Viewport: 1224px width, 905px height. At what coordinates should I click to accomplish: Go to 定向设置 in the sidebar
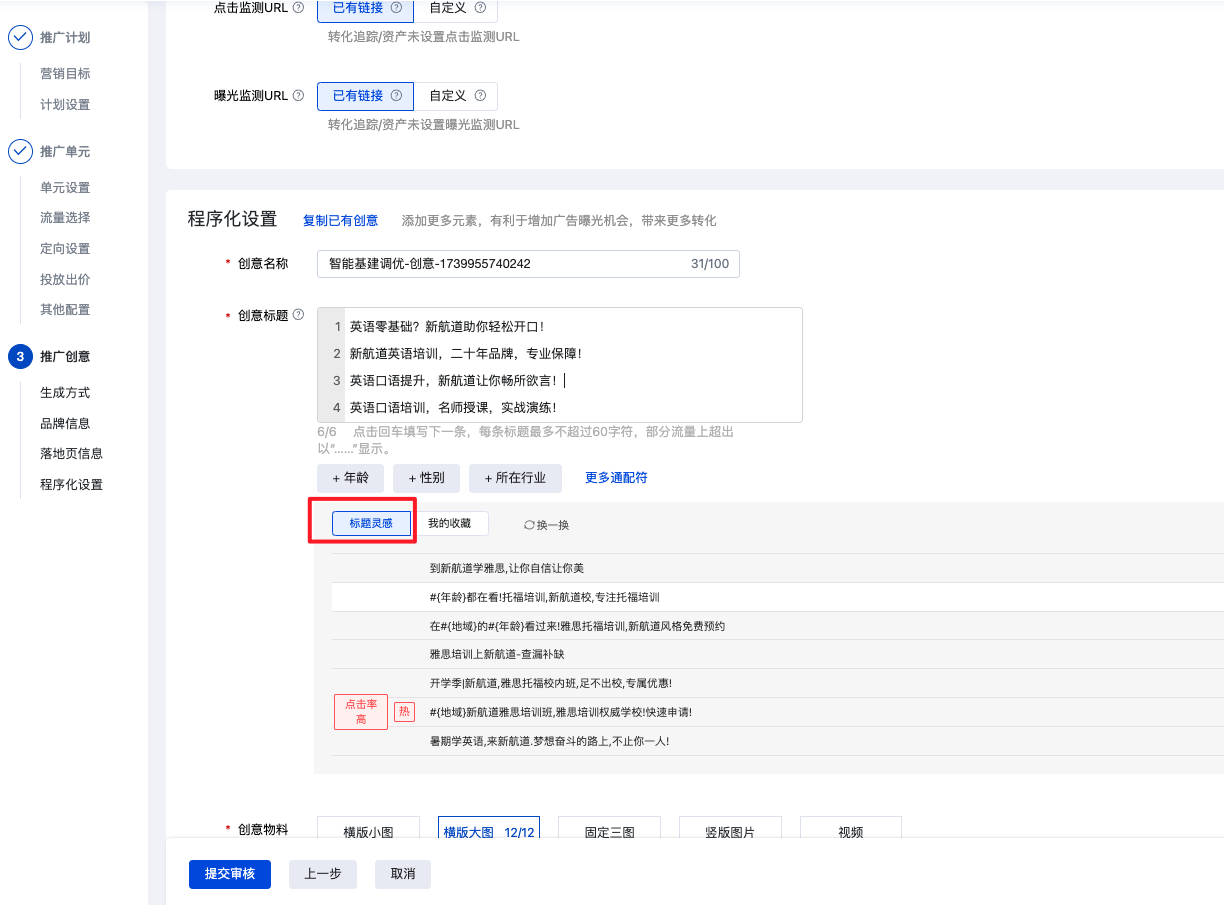[x=65, y=249]
